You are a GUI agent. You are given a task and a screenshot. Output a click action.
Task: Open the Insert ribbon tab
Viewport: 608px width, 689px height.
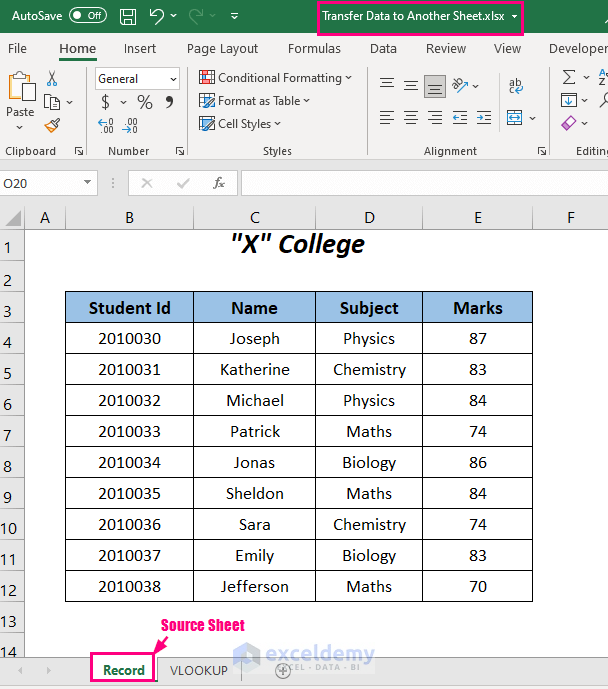coord(140,48)
